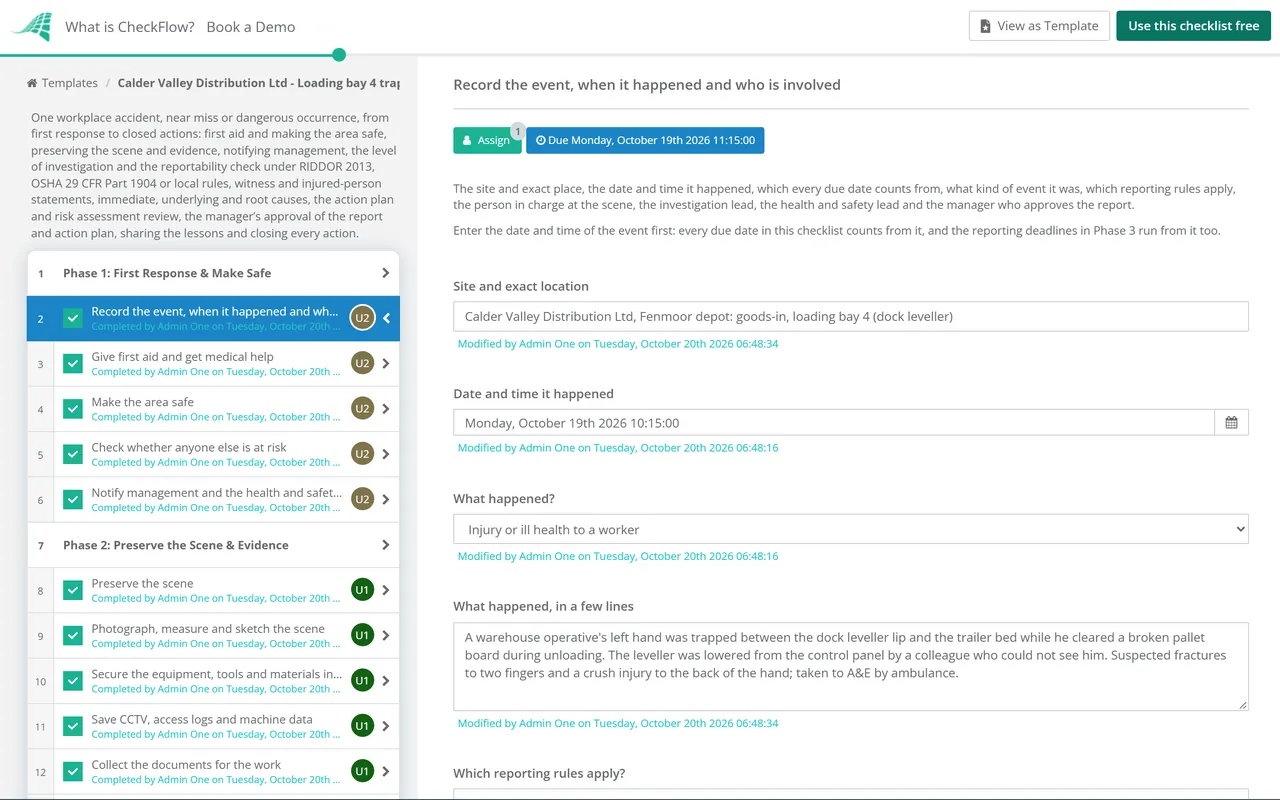Toggle checkbox for Give first aid task
The image size is (1280, 800).
pos(73,363)
